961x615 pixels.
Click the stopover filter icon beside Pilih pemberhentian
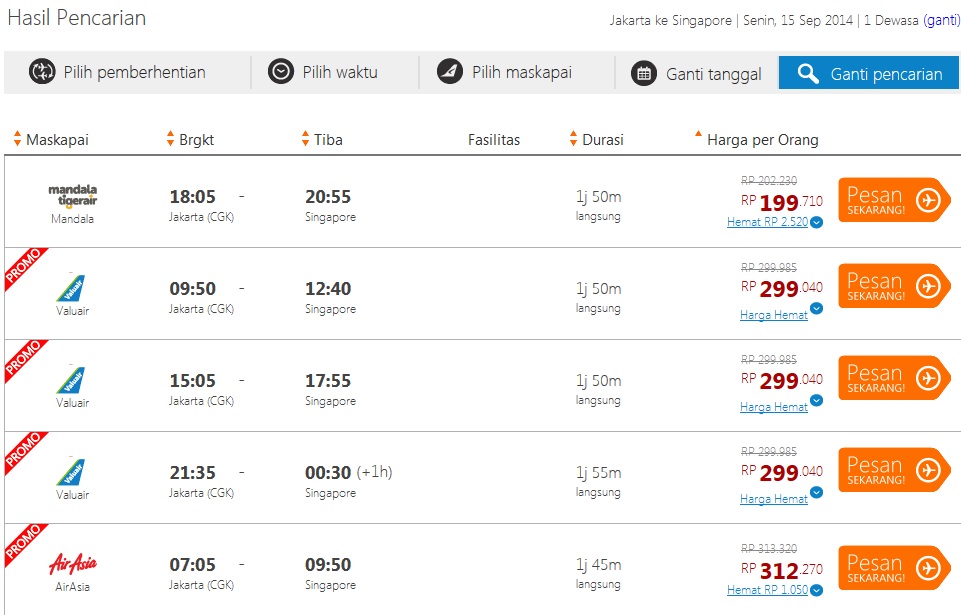42,72
